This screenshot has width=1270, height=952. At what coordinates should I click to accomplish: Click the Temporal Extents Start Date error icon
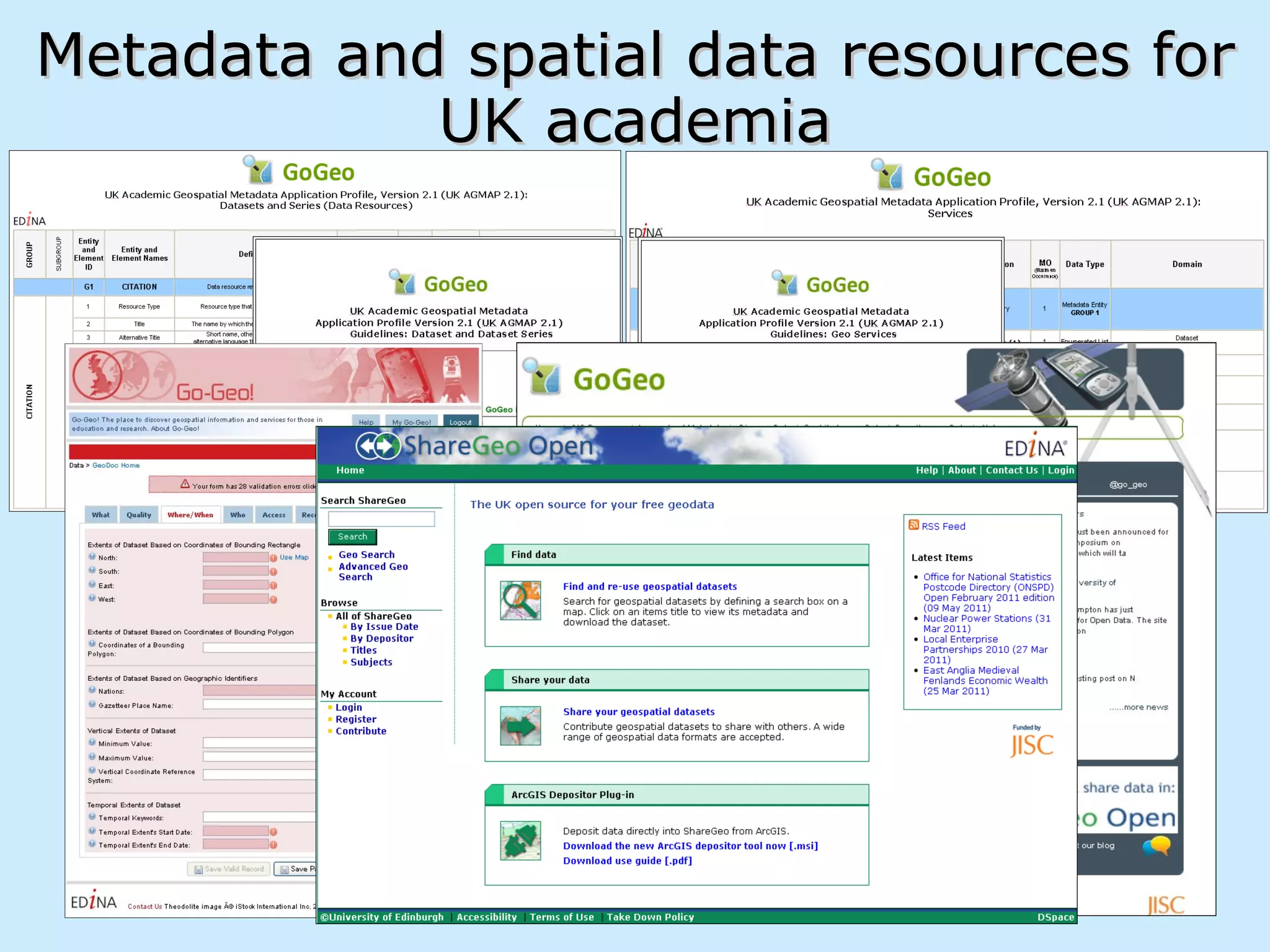(x=273, y=832)
